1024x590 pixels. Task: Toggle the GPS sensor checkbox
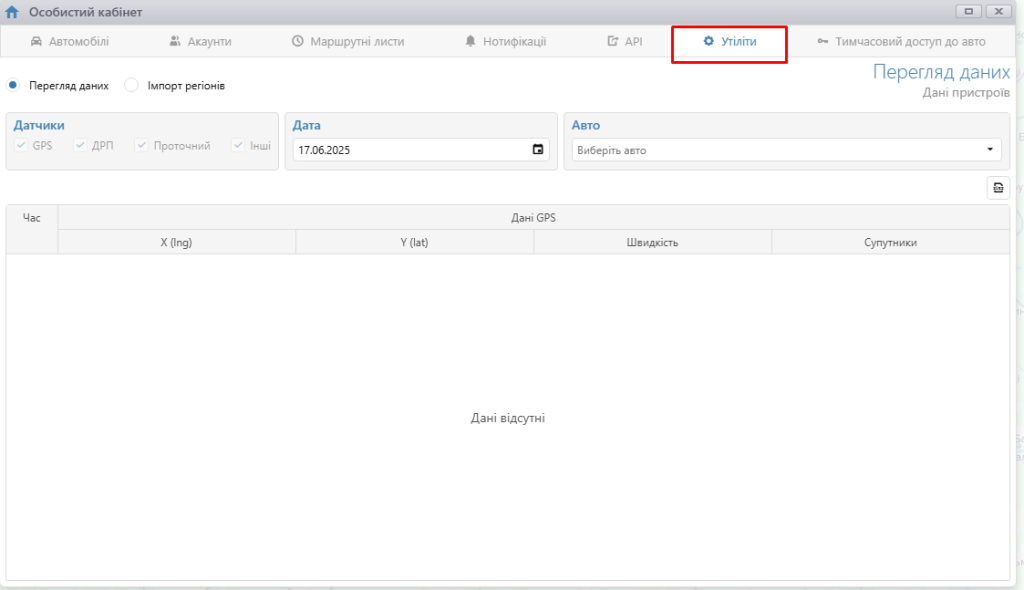(21, 145)
